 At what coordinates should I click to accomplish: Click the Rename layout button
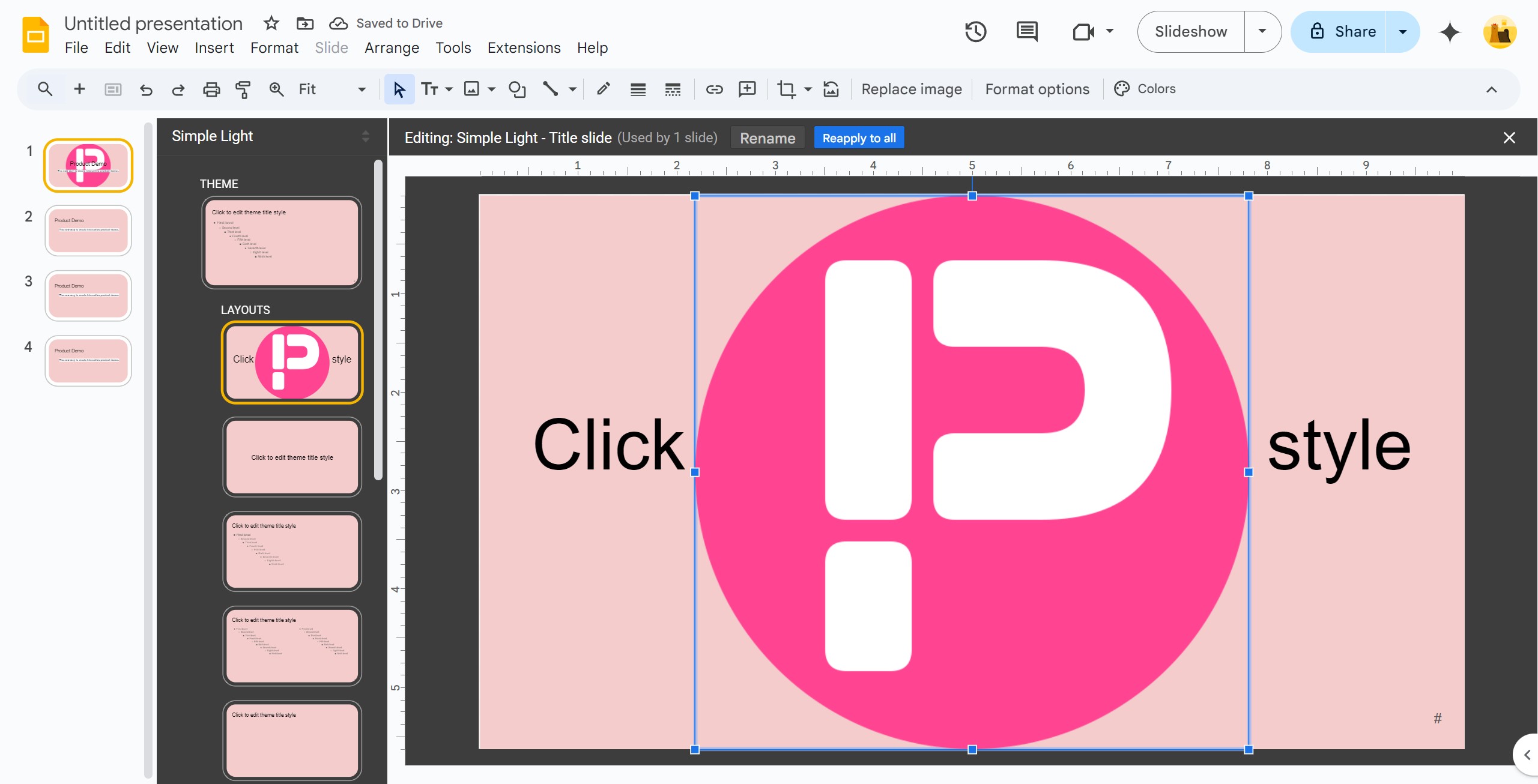click(x=767, y=138)
